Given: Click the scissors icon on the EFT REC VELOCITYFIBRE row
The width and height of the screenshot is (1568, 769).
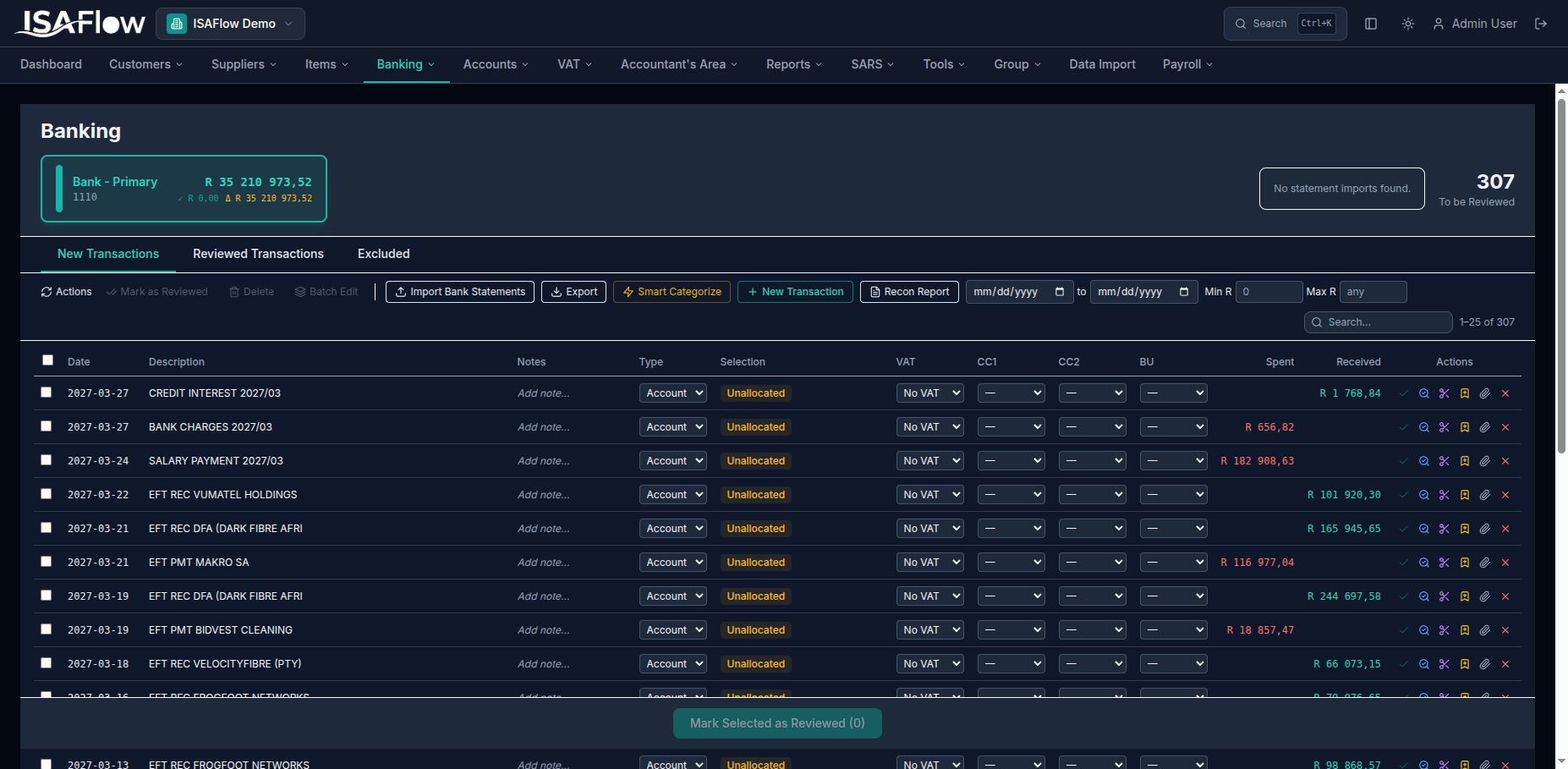Looking at the screenshot, I should [1445, 664].
